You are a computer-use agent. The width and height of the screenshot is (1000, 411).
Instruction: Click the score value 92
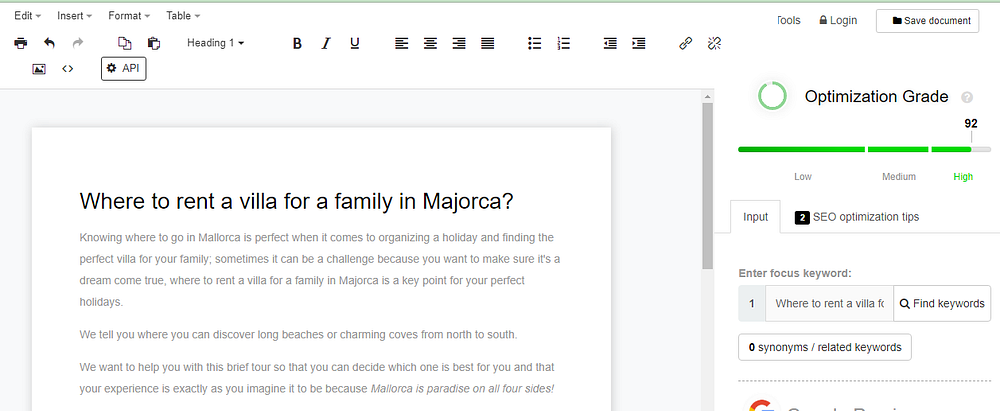coord(971,124)
